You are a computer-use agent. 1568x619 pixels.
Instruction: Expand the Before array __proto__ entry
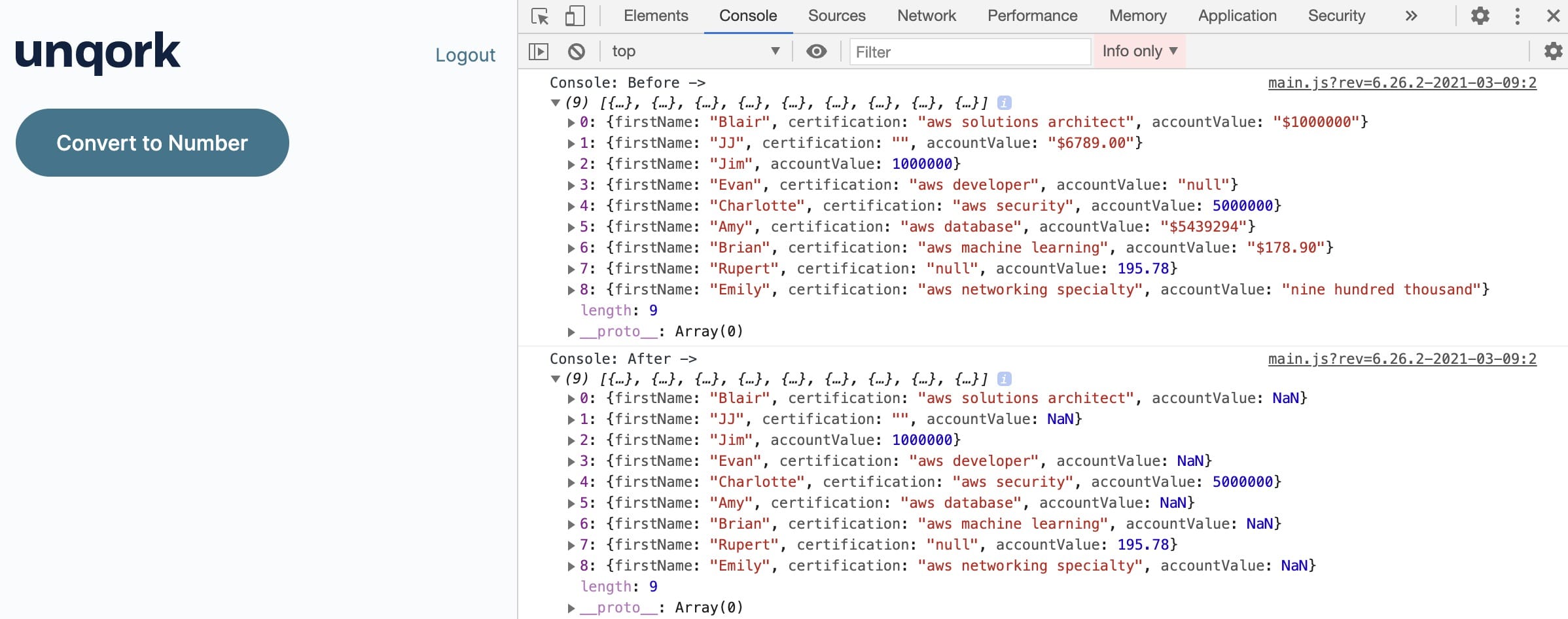tap(571, 332)
